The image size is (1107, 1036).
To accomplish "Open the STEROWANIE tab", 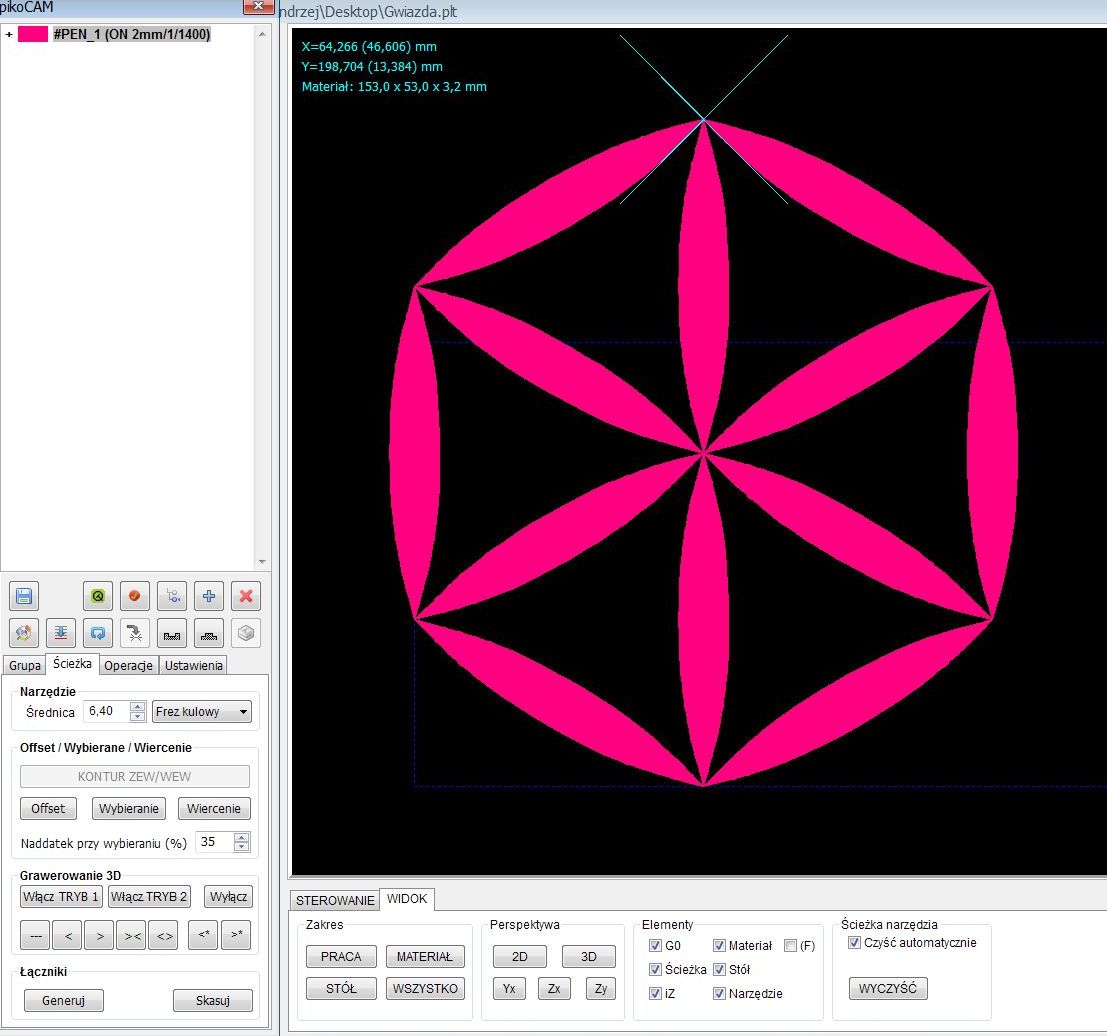I will tap(335, 900).
